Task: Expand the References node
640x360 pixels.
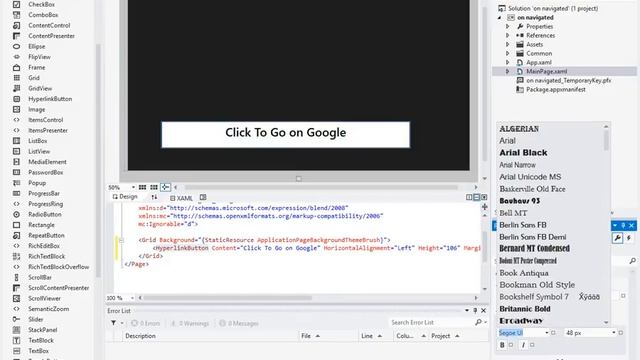Action: point(508,36)
